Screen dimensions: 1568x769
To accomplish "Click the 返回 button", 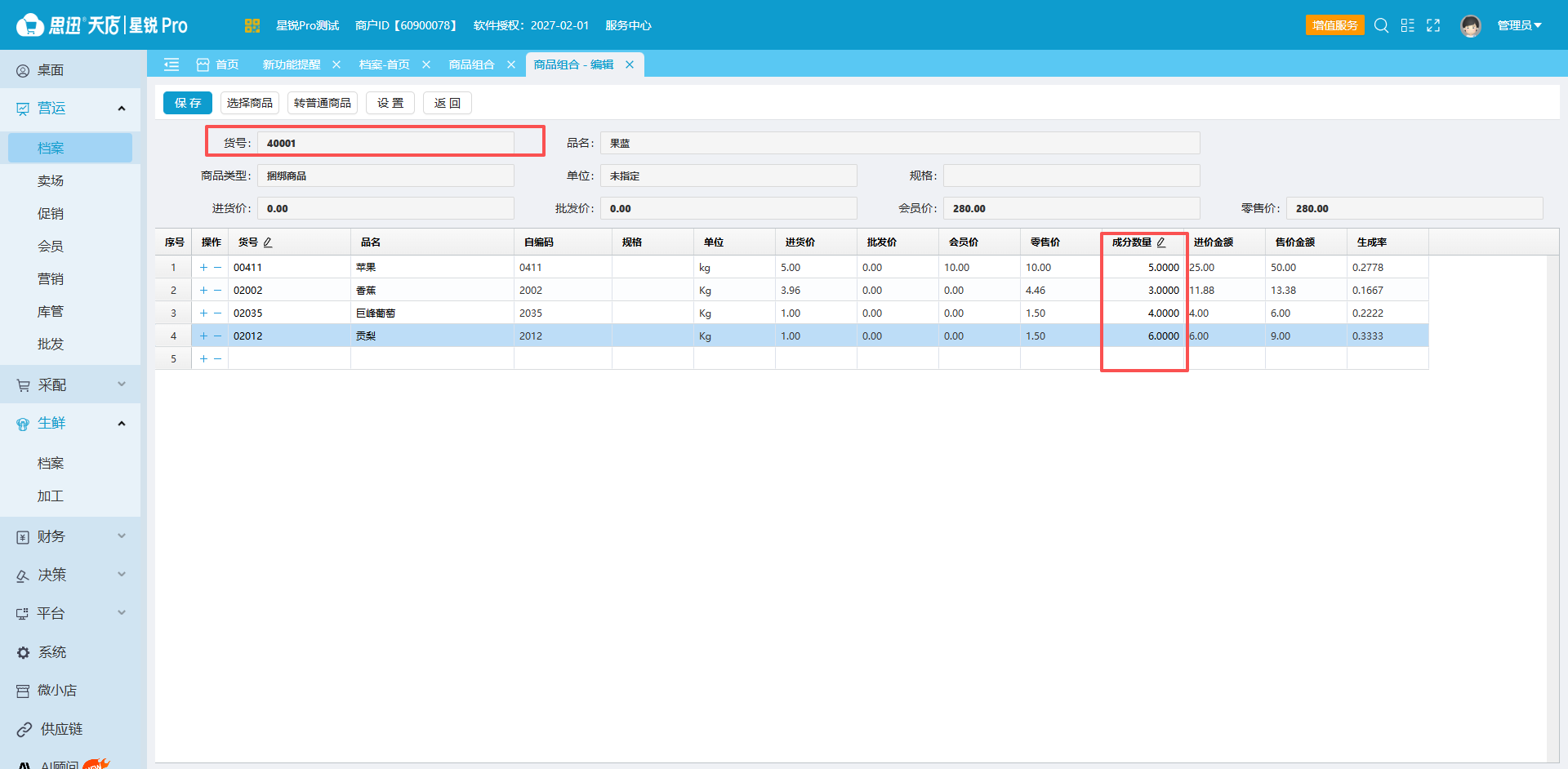I will 448,103.
